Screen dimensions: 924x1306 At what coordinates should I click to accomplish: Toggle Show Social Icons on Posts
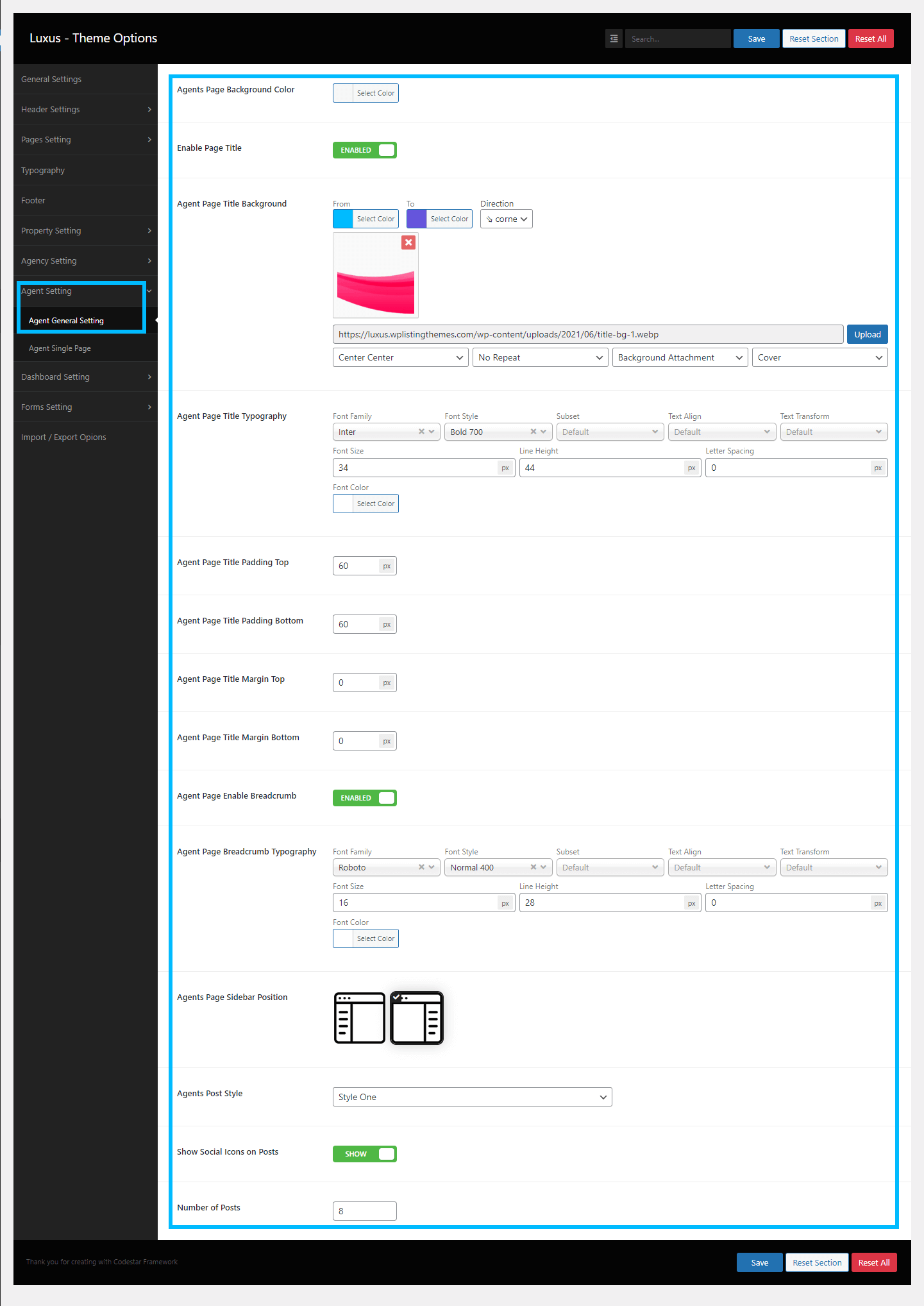coord(364,1154)
